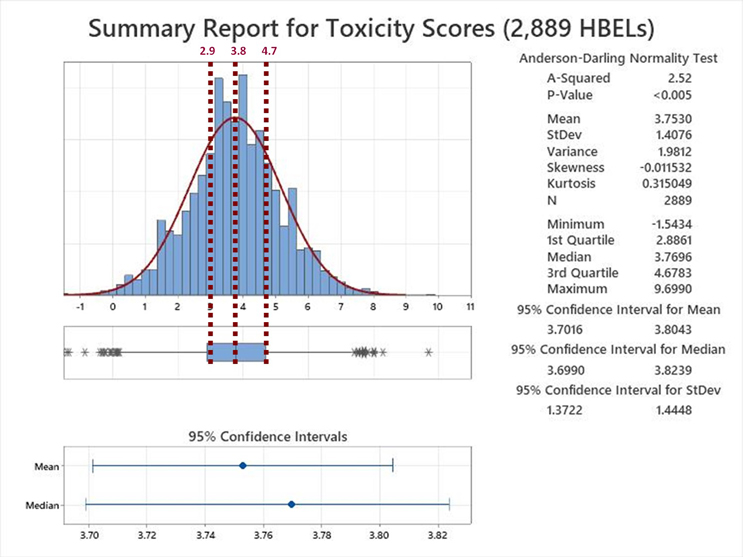Click the Mean value 3.7530 in statistics
The height and width of the screenshot is (557, 743).
(x=673, y=119)
